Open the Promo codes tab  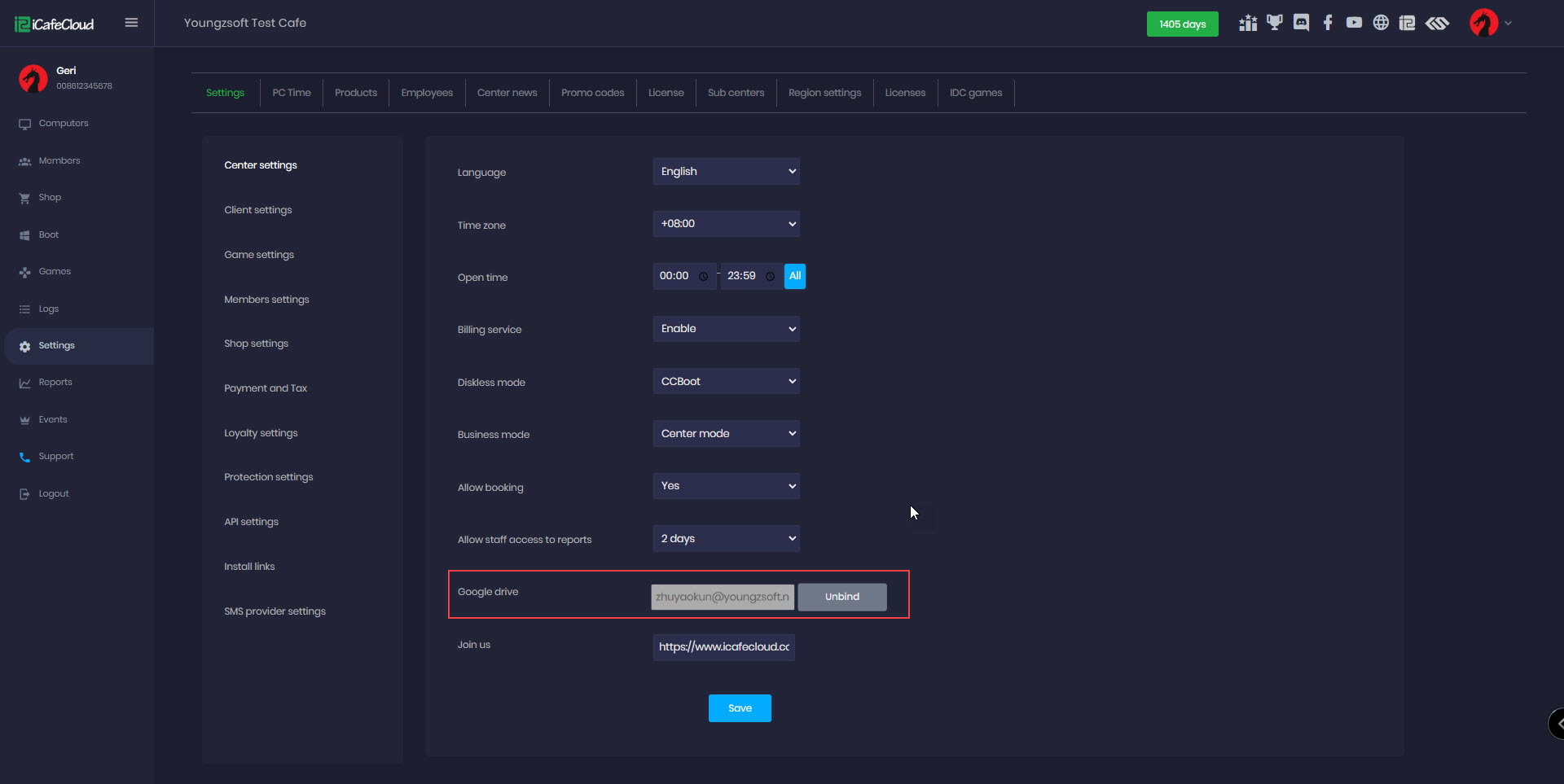click(592, 93)
